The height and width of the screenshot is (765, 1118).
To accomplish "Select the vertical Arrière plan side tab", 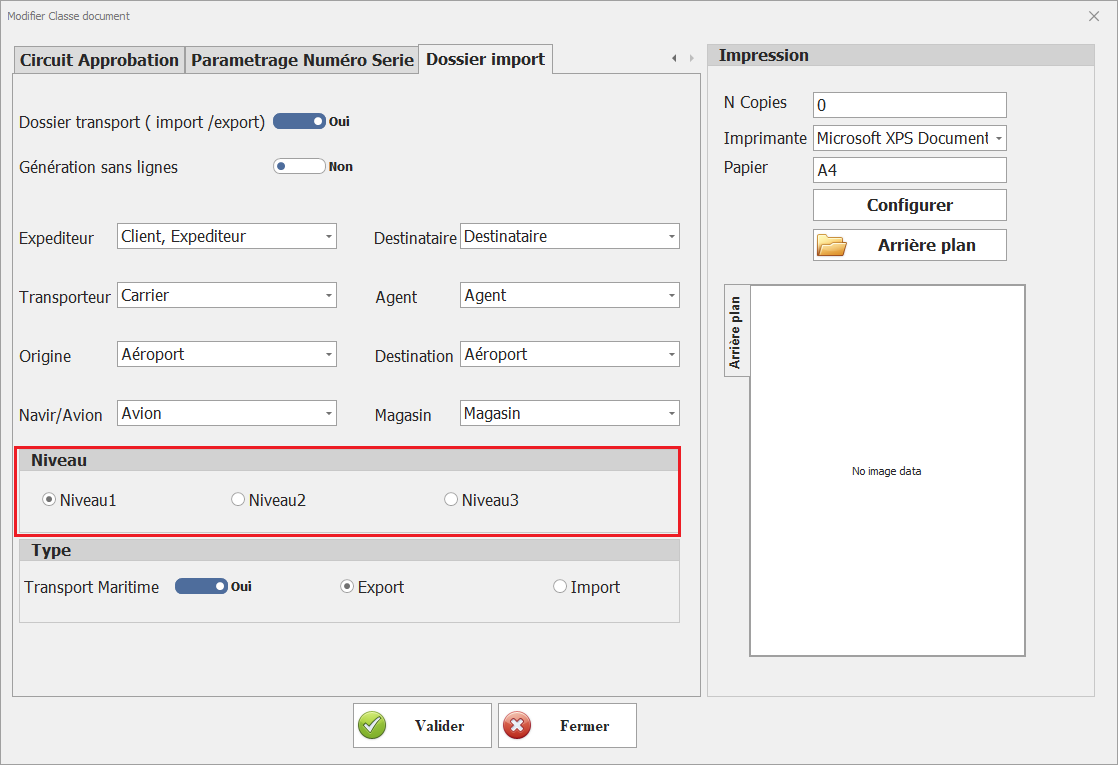I will (736, 332).
